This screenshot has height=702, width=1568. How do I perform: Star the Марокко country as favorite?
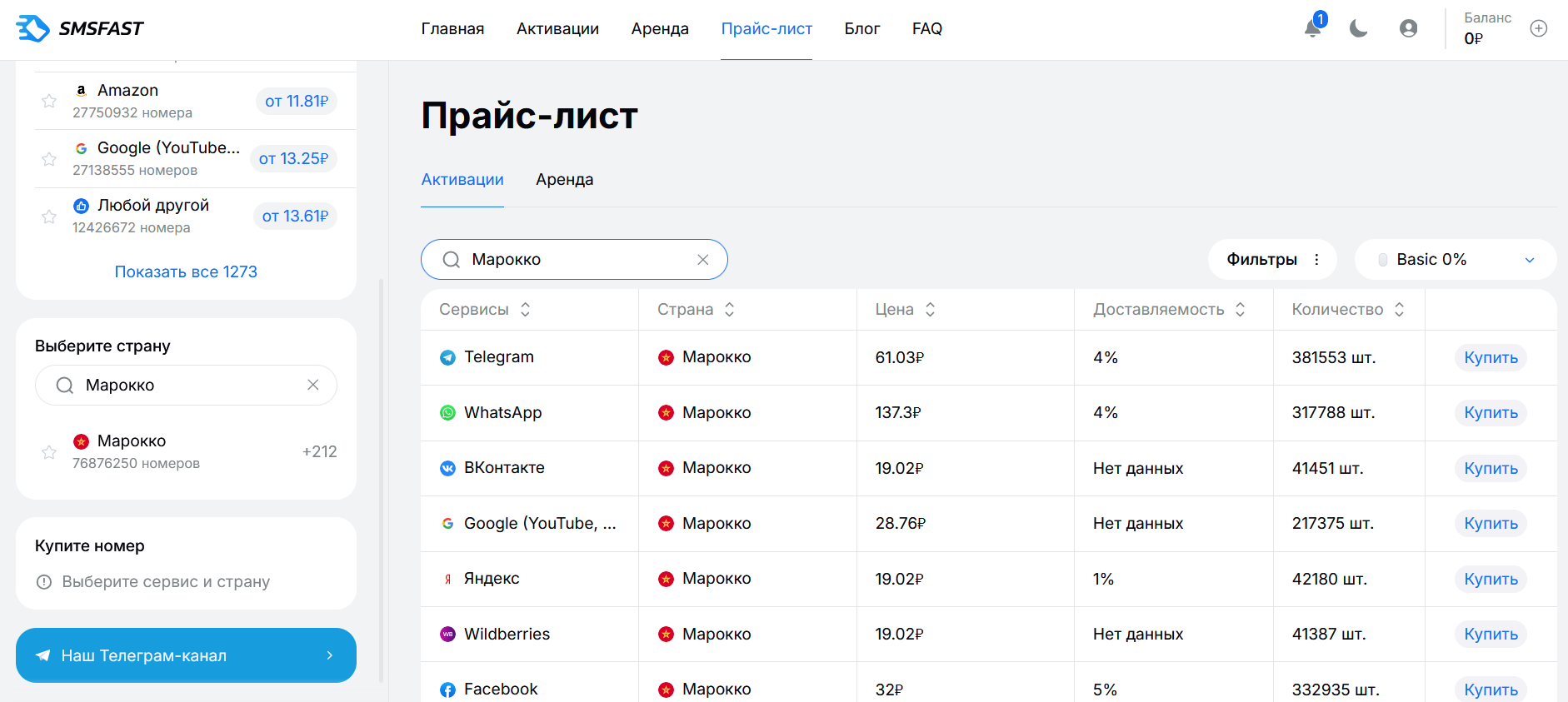(x=49, y=452)
